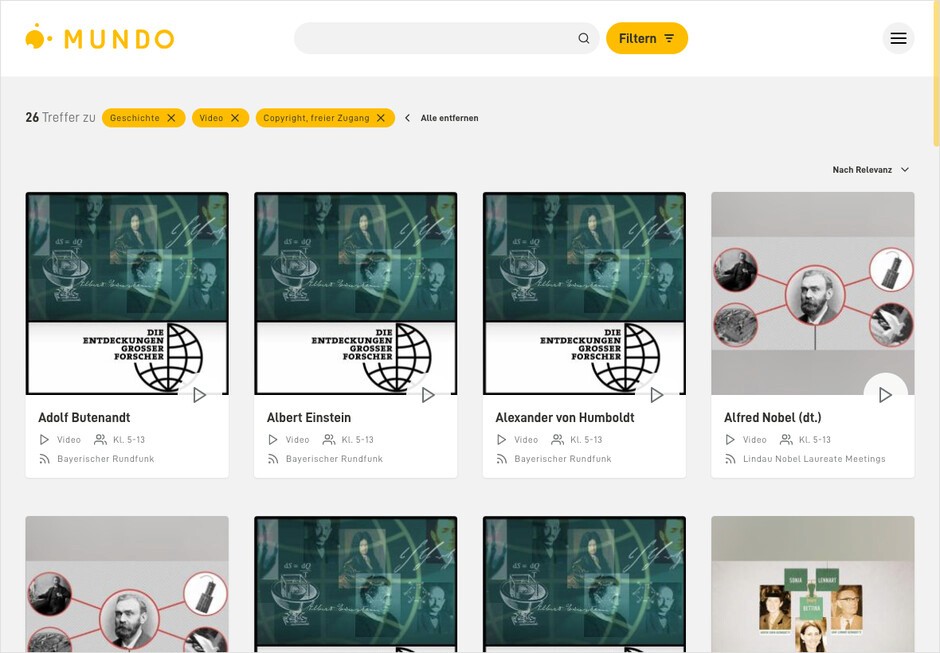This screenshot has height=653, width=940.
Task: Open the Filtern button
Action: pyautogui.click(x=647, y=38)
